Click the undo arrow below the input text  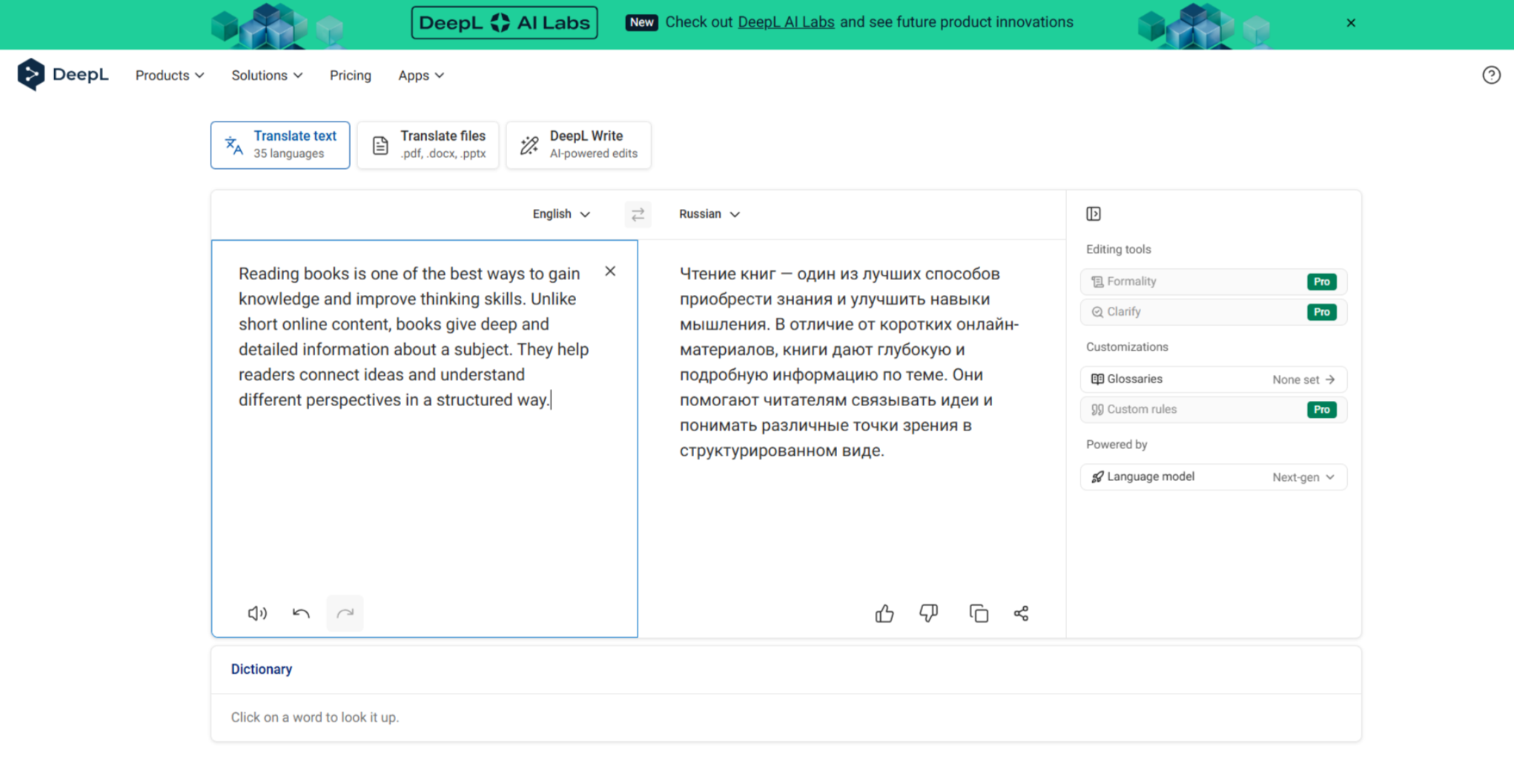[301, 613]
